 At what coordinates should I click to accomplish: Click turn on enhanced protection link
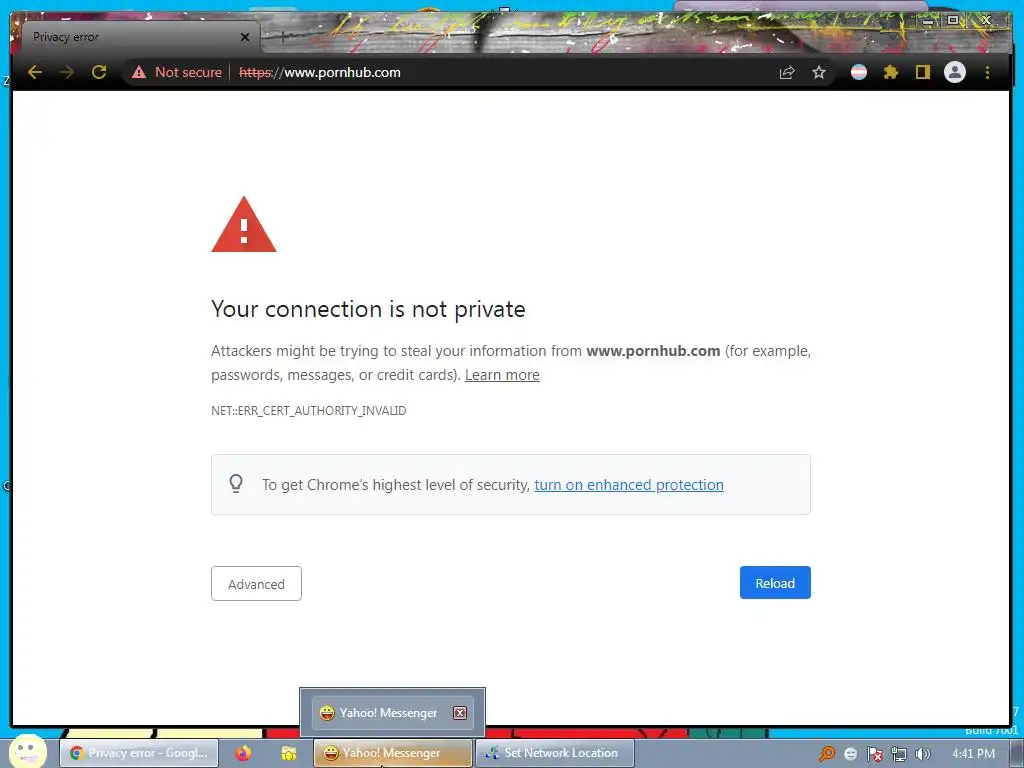(x=629, y=485)
